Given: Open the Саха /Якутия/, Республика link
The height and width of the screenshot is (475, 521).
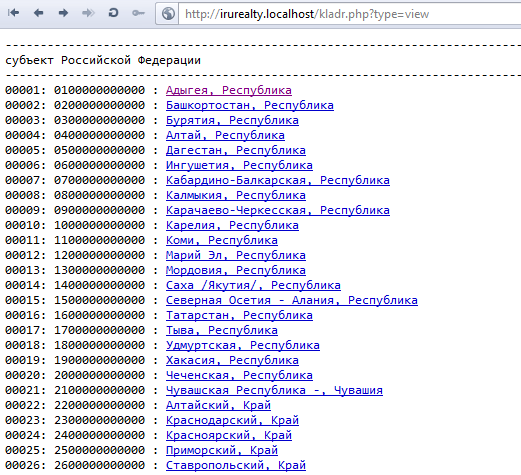Looking at the screenshot, I should coord(253,285).
